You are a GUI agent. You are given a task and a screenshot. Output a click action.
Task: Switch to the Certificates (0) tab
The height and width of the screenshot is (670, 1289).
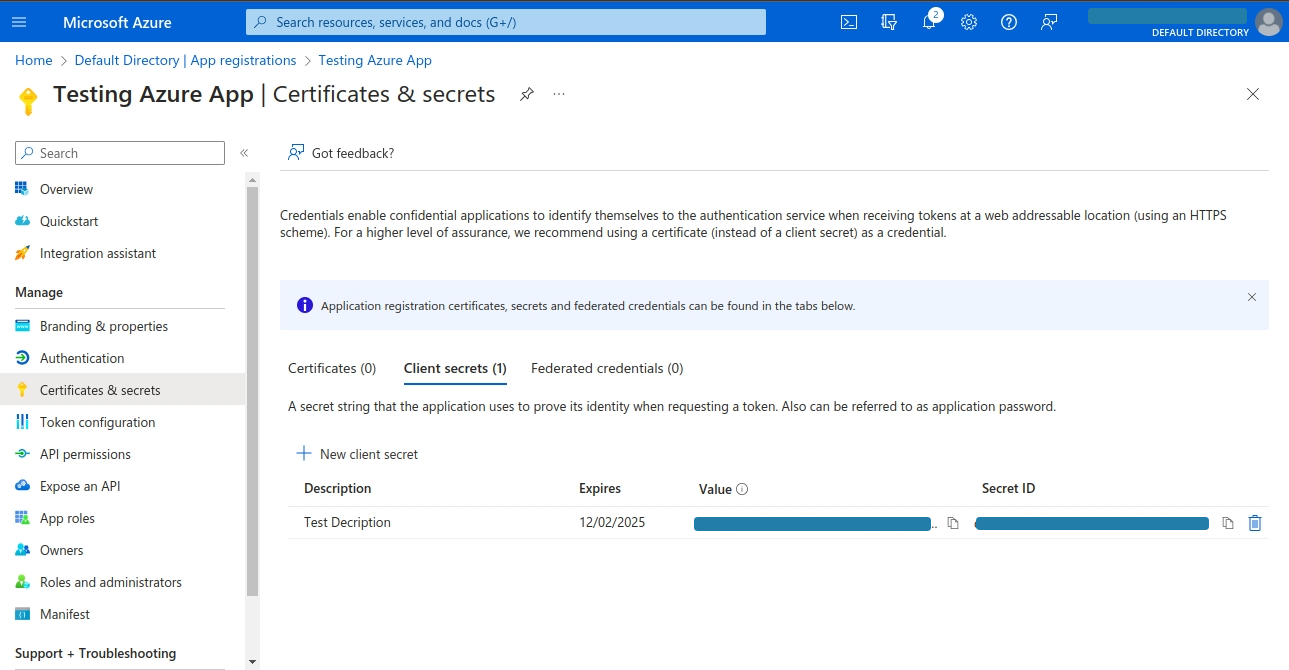(332, 368)
